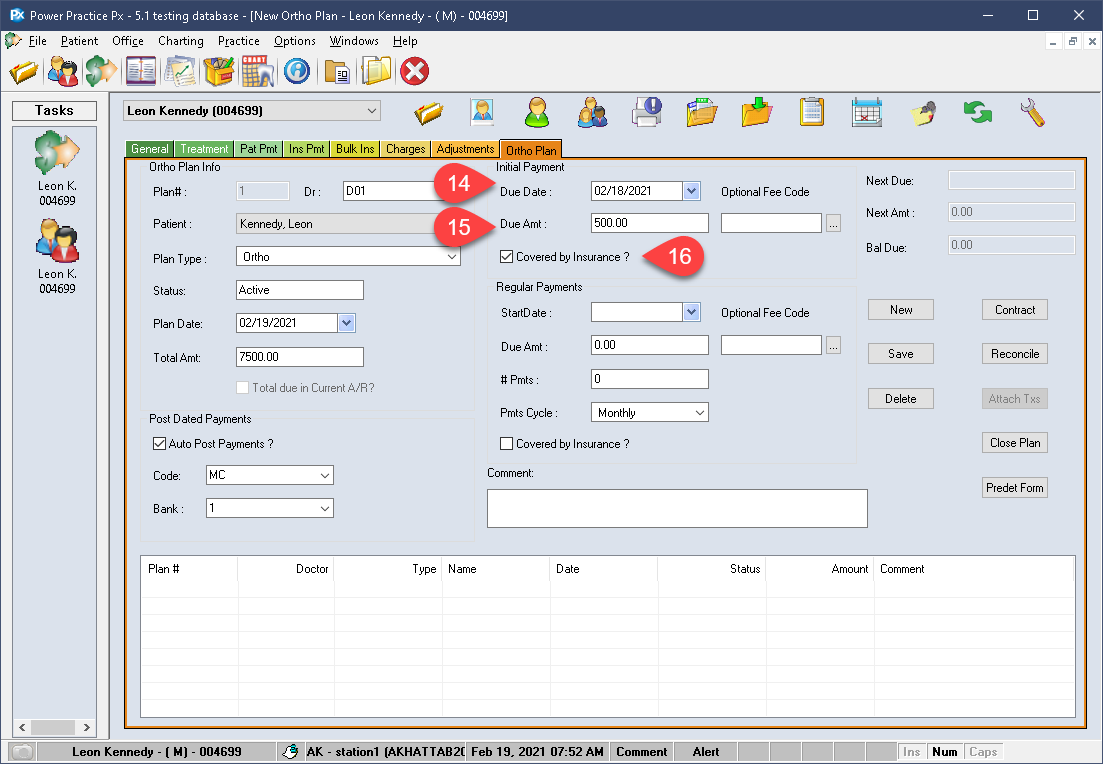Switch to the General tab

150,149
